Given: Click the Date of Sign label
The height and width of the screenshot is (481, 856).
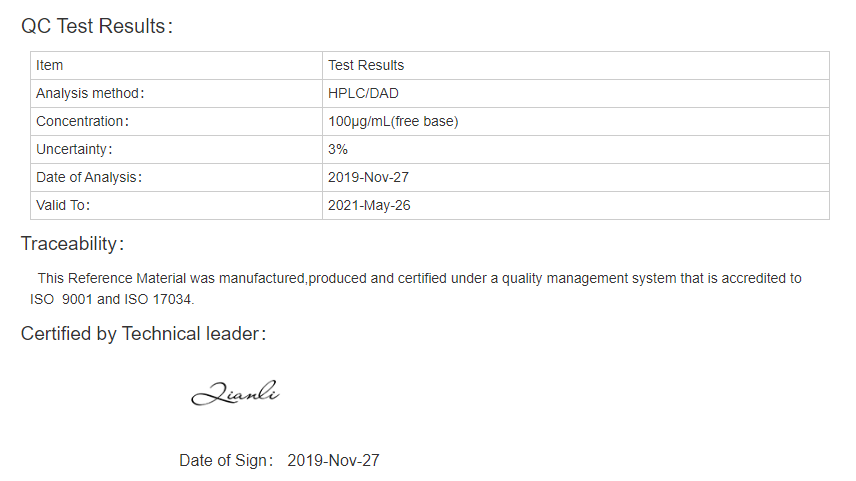Looking at the screenshot, I should click(x=226, y=460).
